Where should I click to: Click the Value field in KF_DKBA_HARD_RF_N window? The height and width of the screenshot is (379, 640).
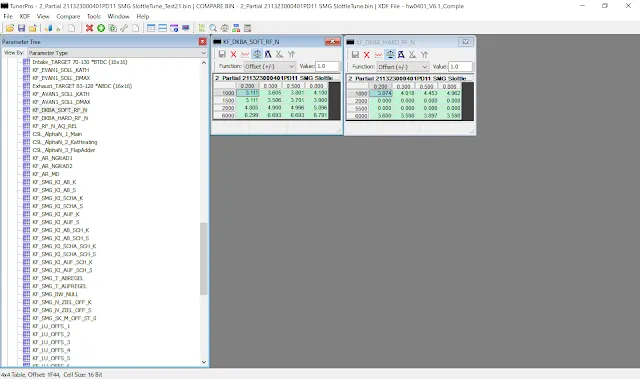pyautogui.click(x=460, y=66)
